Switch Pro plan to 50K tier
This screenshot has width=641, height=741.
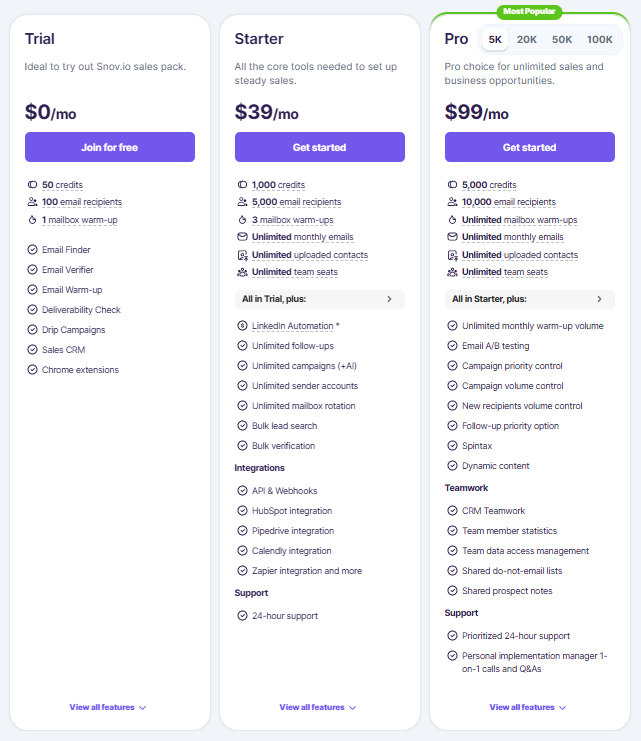tap(562, 40)
